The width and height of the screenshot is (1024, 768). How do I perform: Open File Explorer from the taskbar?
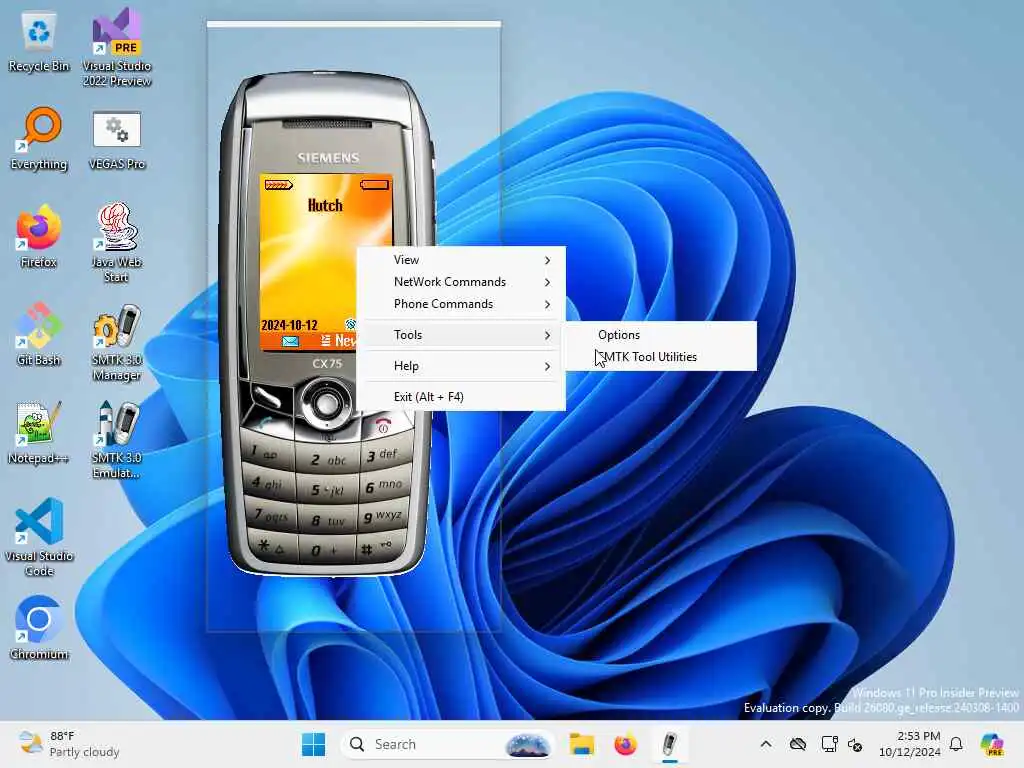tap(581, 744)
